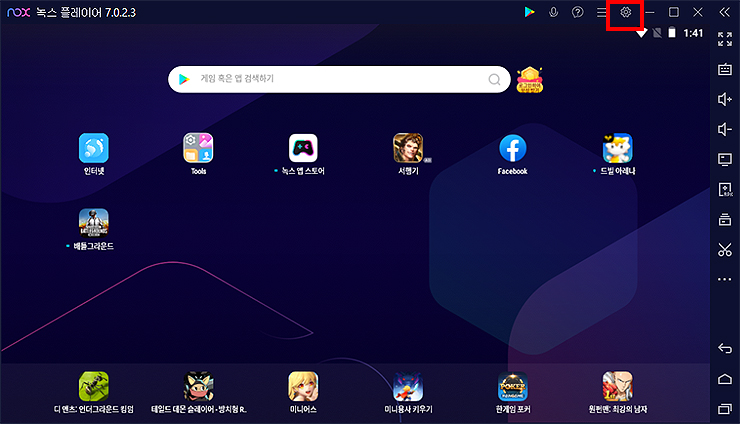Open the Google Play icon in title bar
The height and width of the screenshot is (424, 740).
(x=530, y=12)
